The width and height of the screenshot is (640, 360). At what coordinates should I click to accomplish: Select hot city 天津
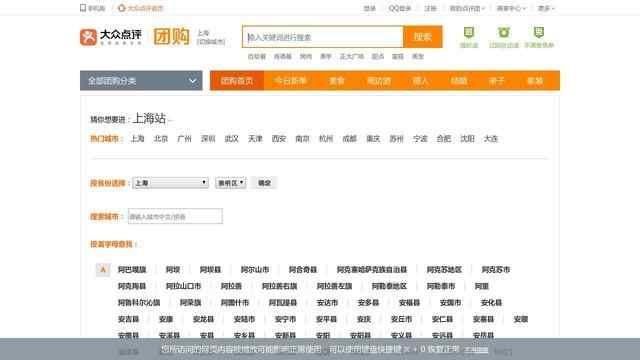(255, 139)
